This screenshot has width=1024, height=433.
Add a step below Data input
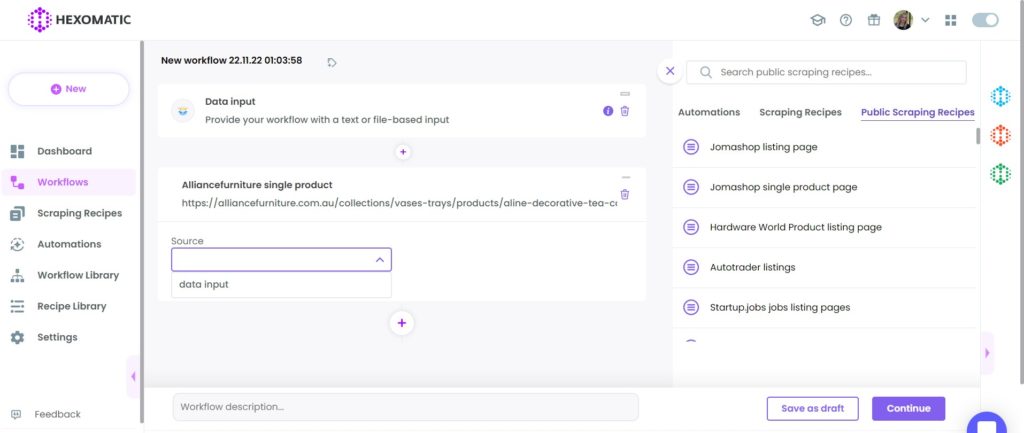pyautogui.click(x=403, y=153)
